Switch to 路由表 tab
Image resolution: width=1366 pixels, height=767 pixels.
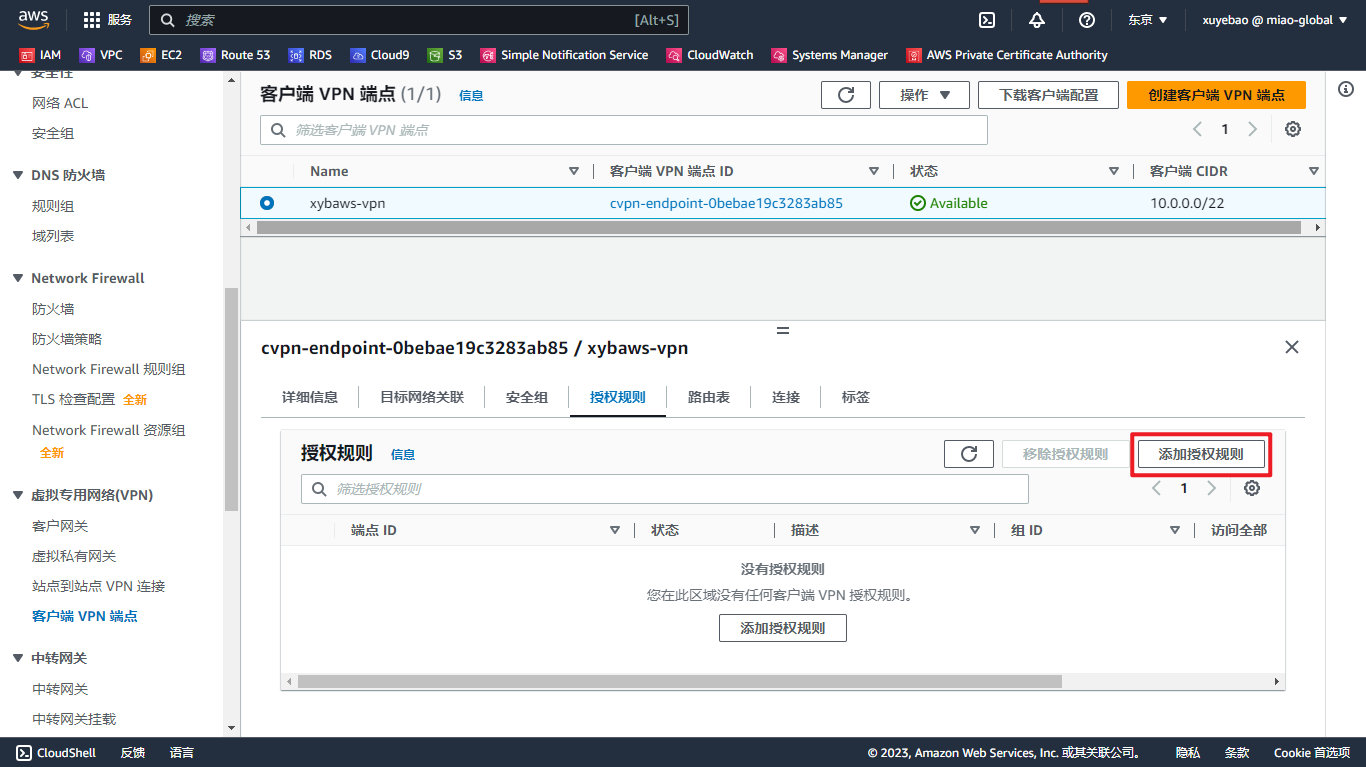tap(709, 397)
